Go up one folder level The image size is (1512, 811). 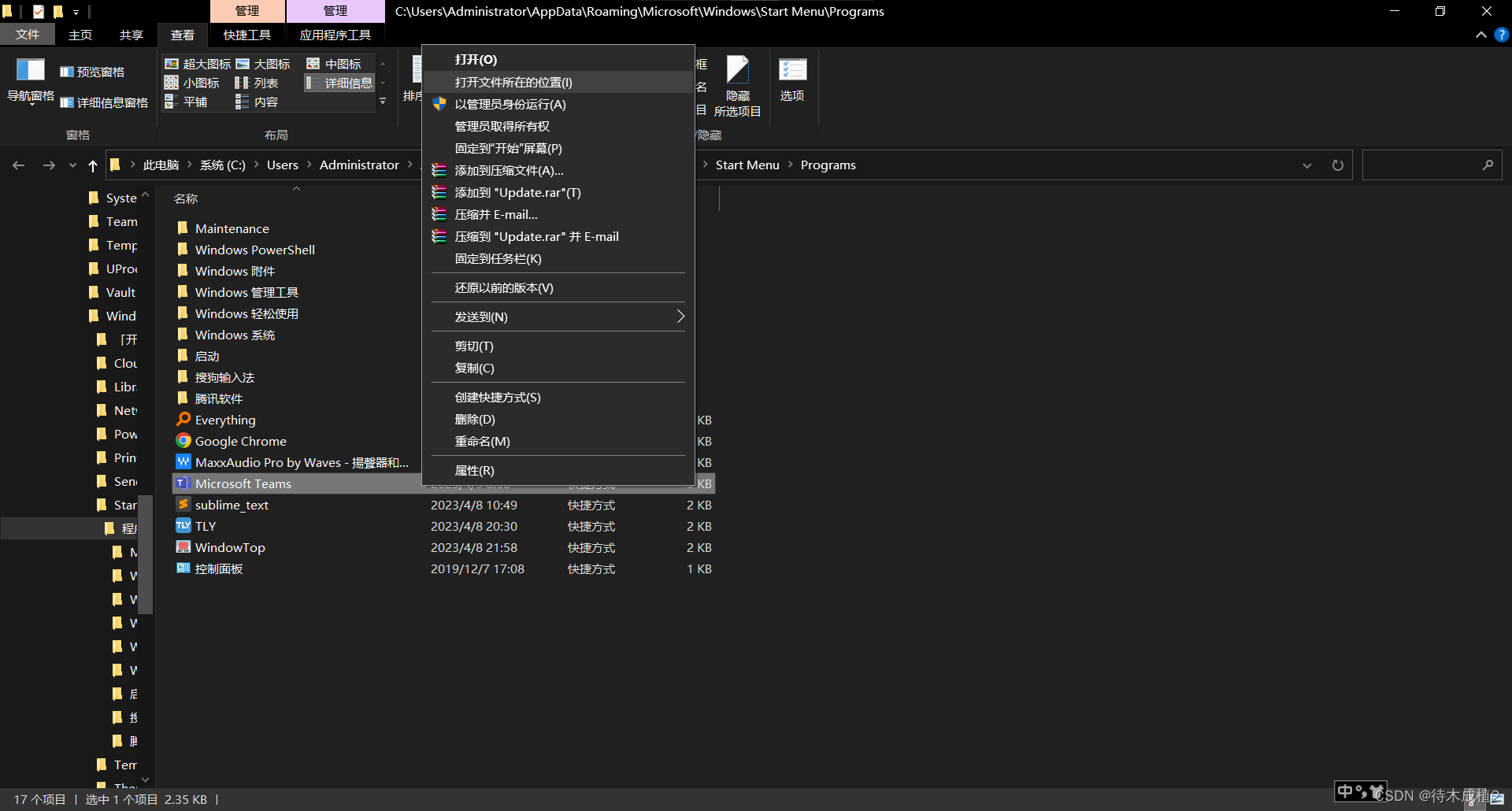pos(93,165)
